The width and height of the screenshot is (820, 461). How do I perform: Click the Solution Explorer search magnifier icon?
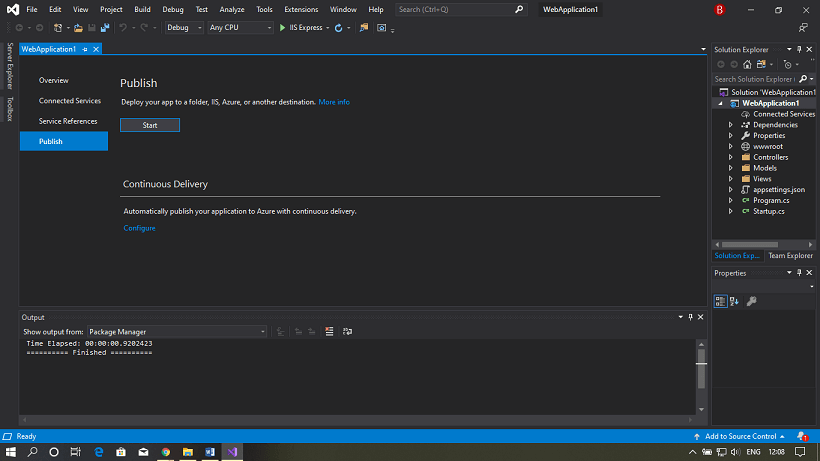pos(803,79)
